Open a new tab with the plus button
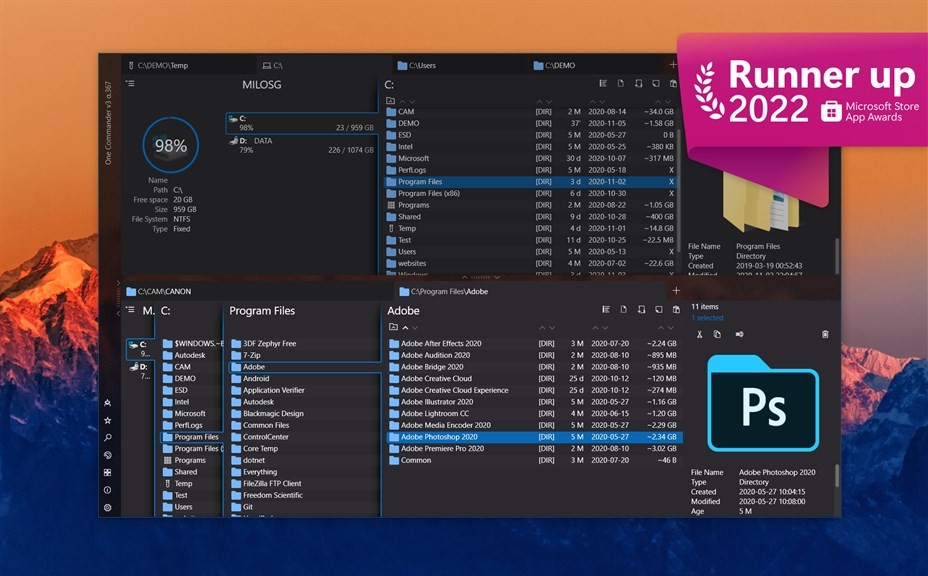The image size is (928, 576). click(676, 290)
